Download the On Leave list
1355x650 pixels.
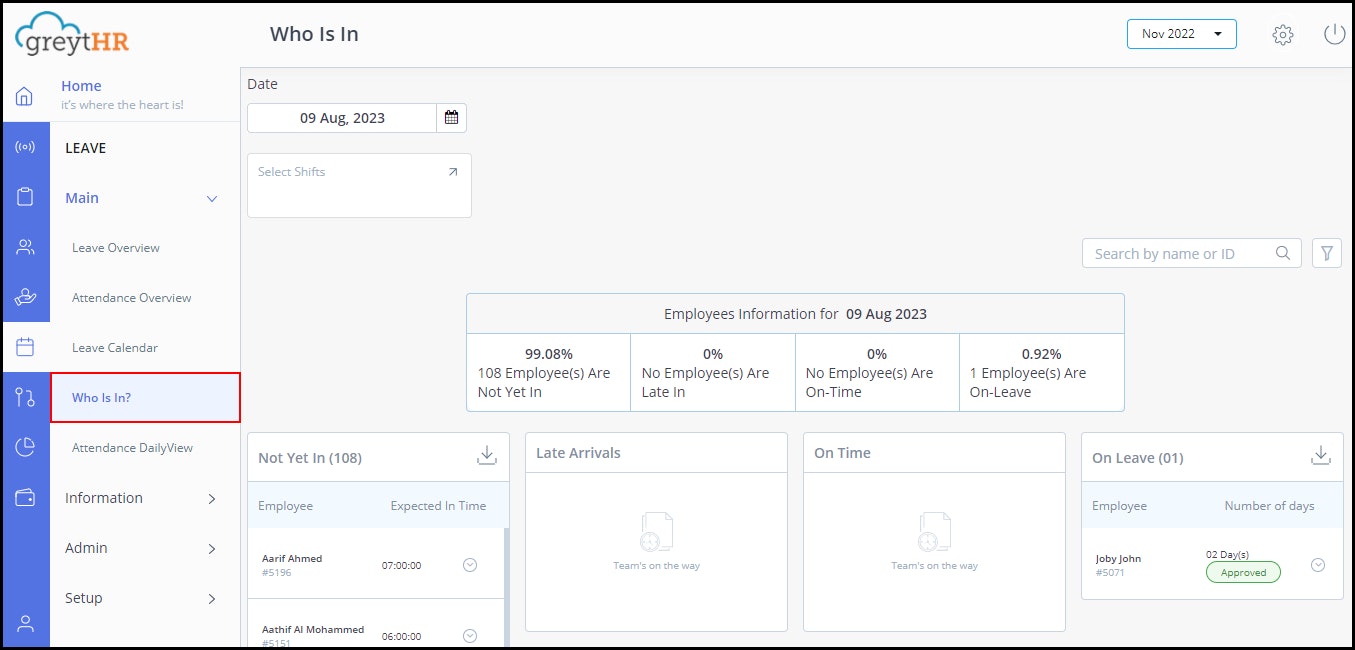pos(1321,456)
